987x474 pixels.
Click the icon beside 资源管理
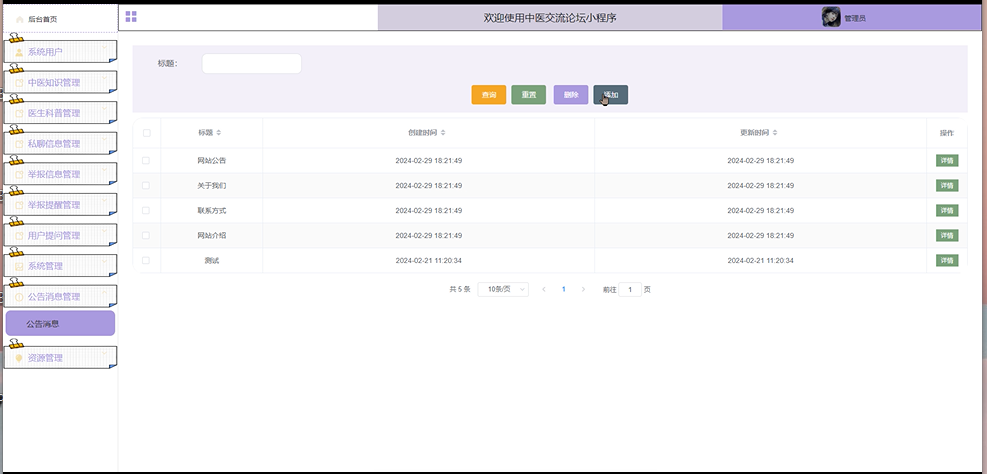click(19, 358)
